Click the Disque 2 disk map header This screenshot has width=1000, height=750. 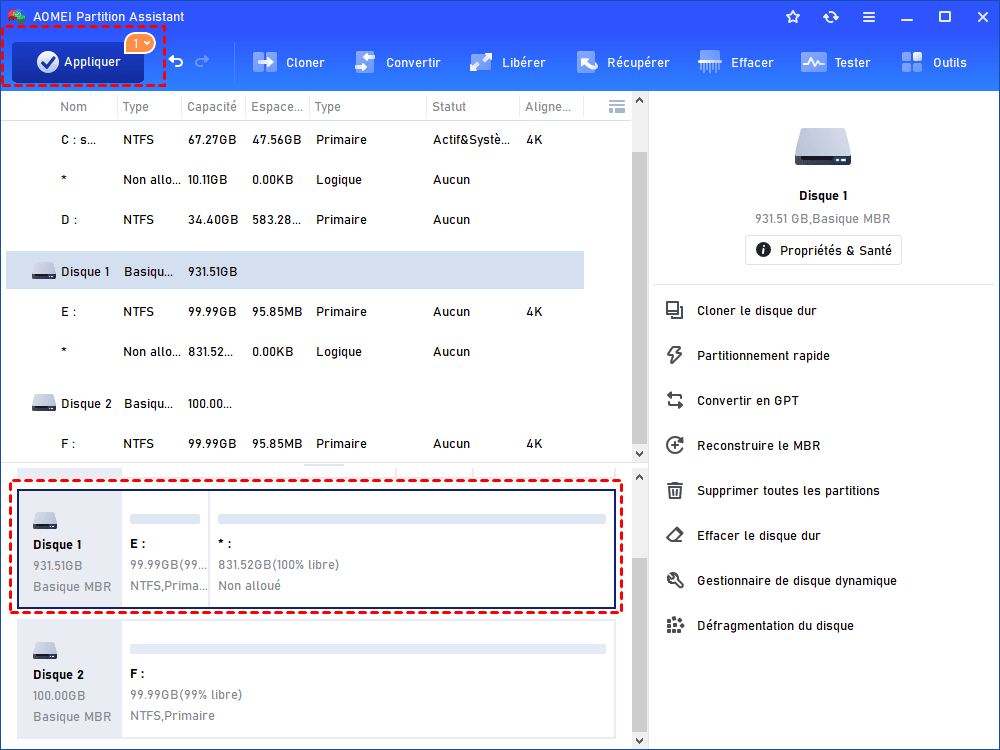[x=70, y=679]
